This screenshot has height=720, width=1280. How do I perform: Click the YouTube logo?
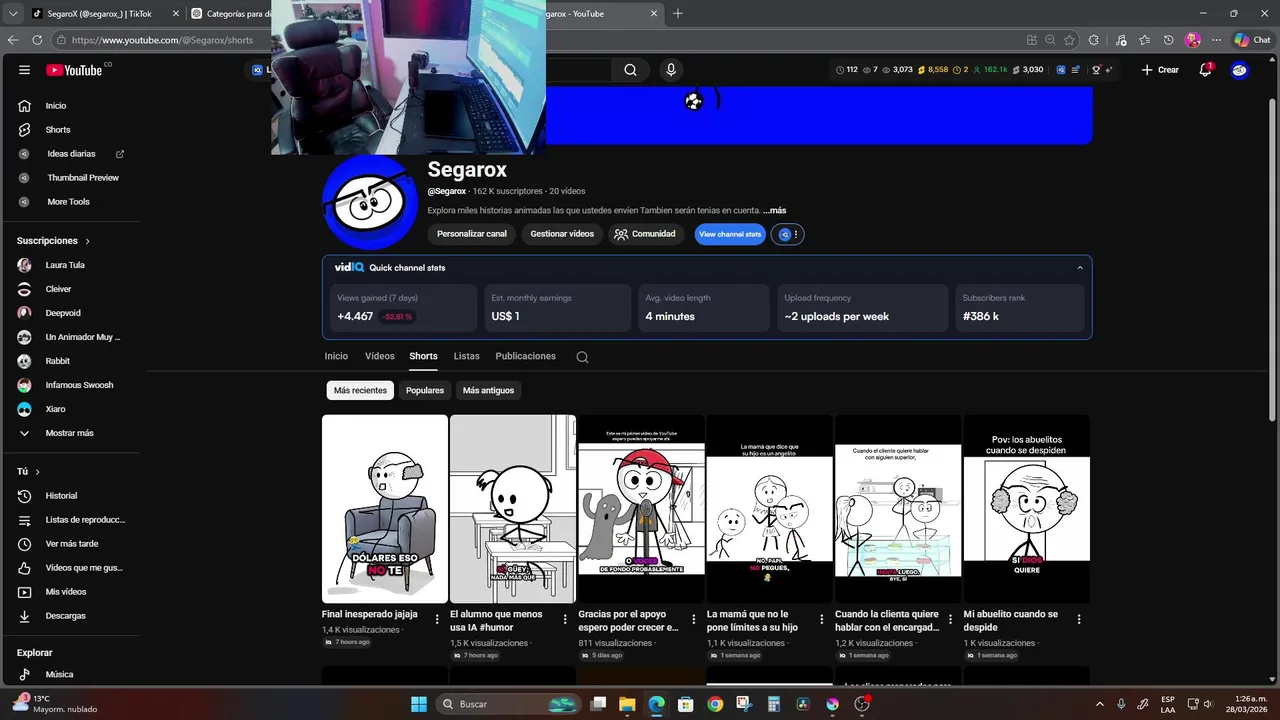pos(75,70)
